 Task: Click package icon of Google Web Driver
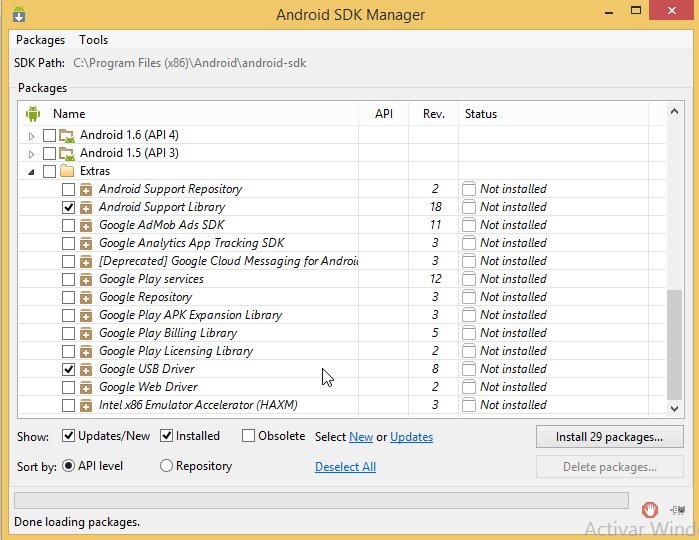[86, 387]
